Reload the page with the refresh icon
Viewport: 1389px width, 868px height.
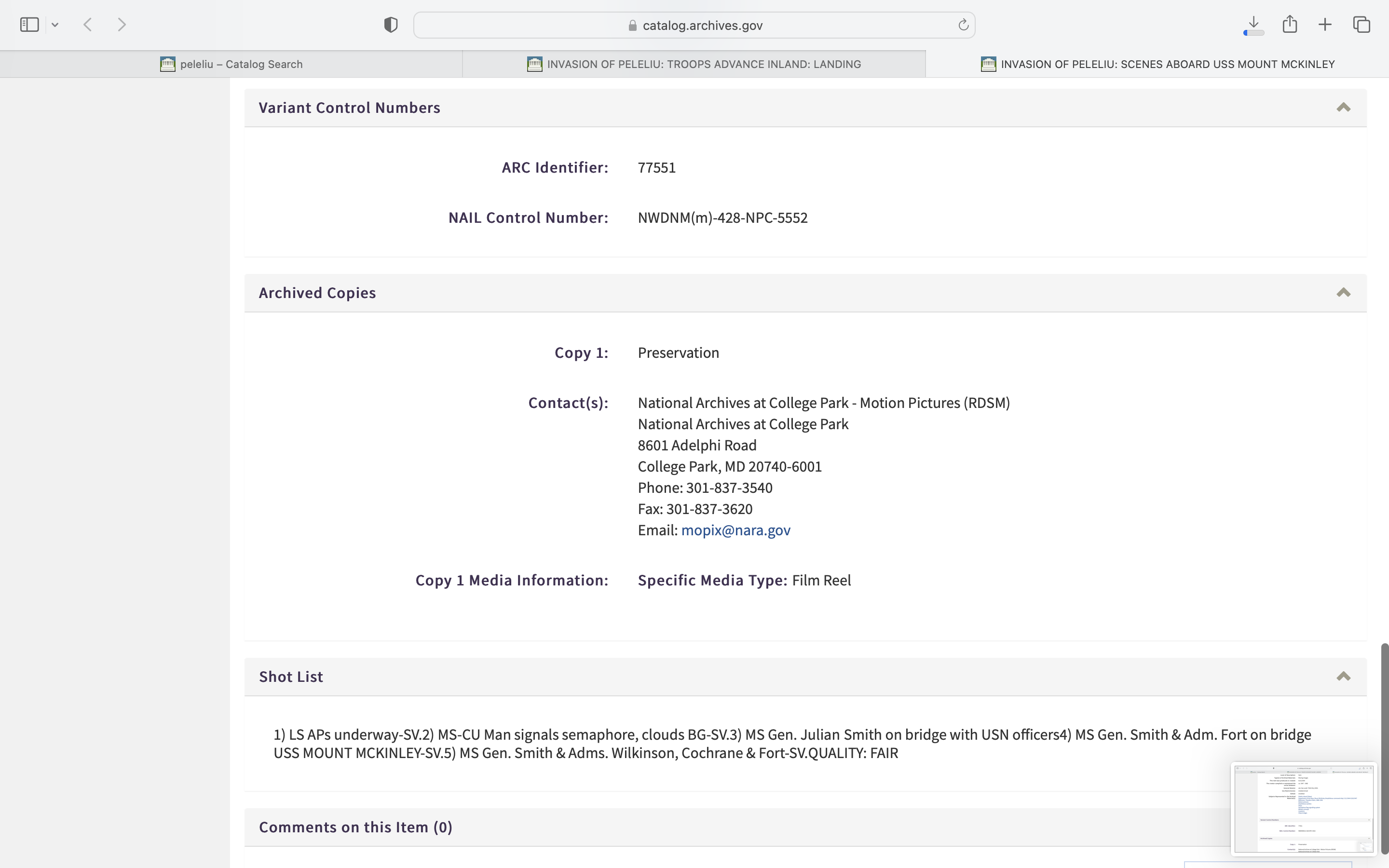tap(963, 25)
